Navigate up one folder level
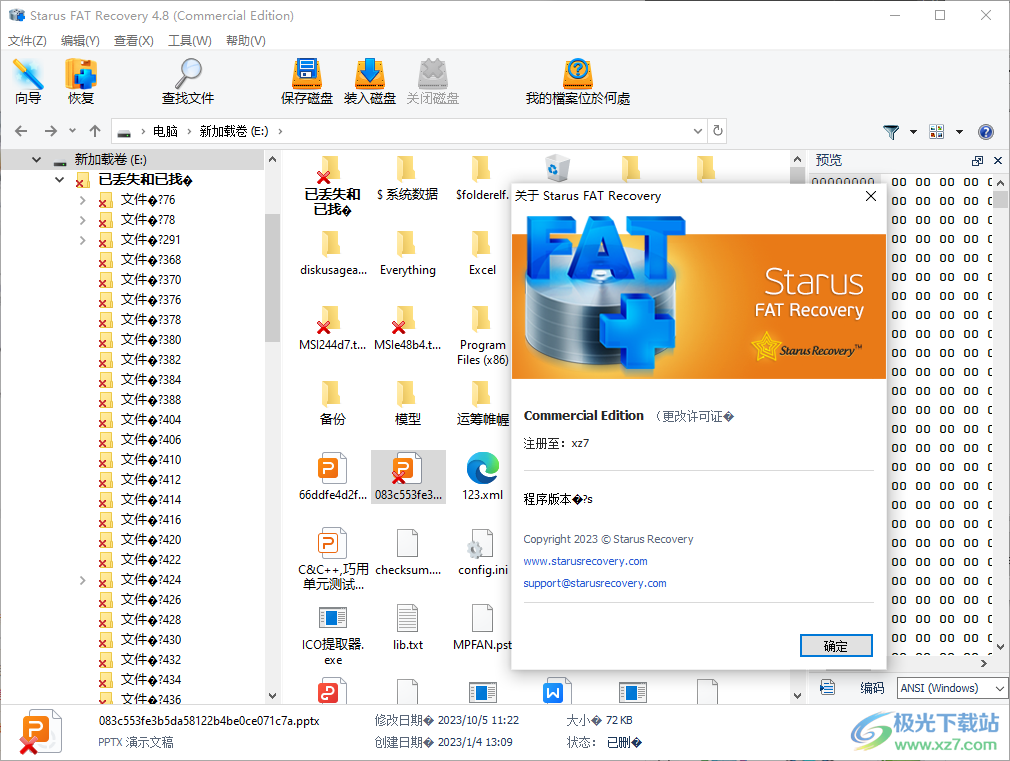 tap(94, 131)
